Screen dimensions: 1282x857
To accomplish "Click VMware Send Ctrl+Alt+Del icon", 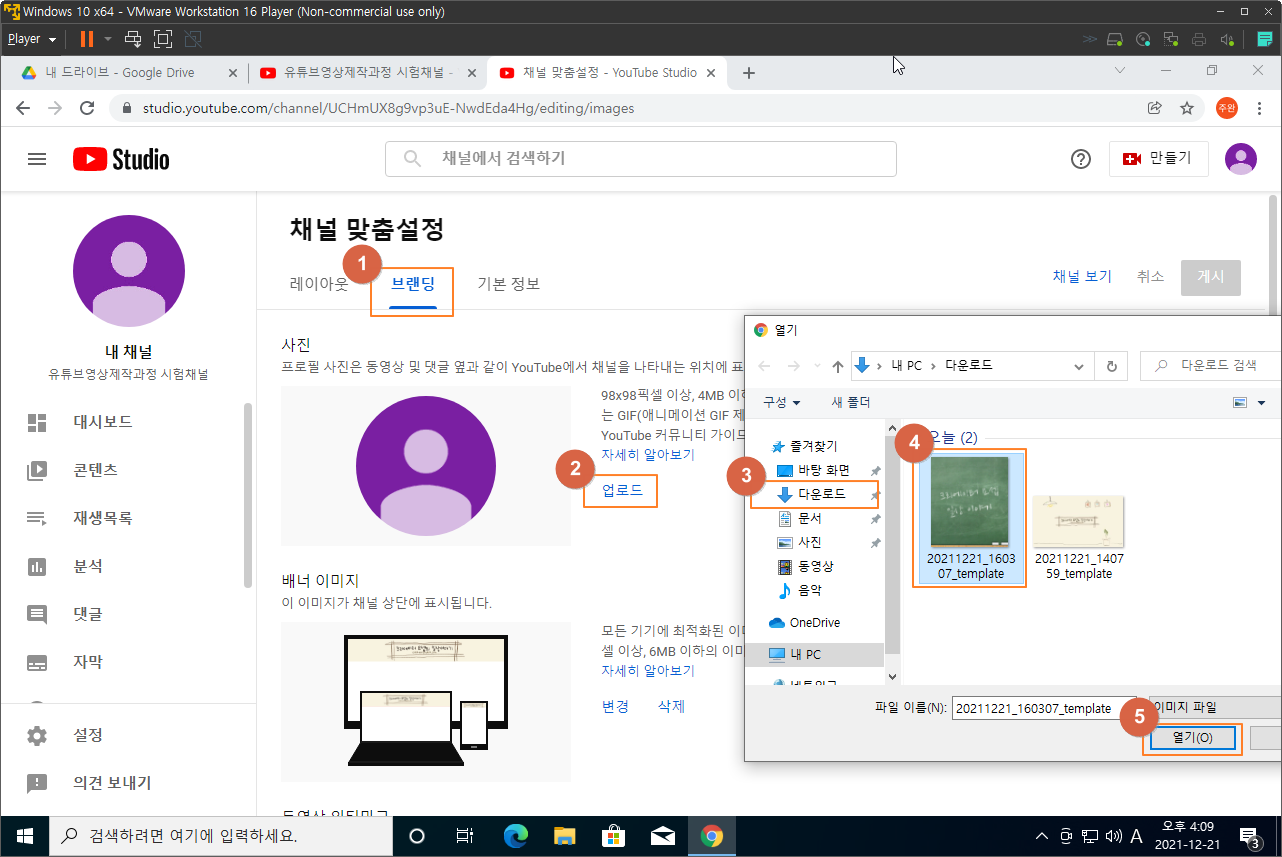I will [133, 39].
